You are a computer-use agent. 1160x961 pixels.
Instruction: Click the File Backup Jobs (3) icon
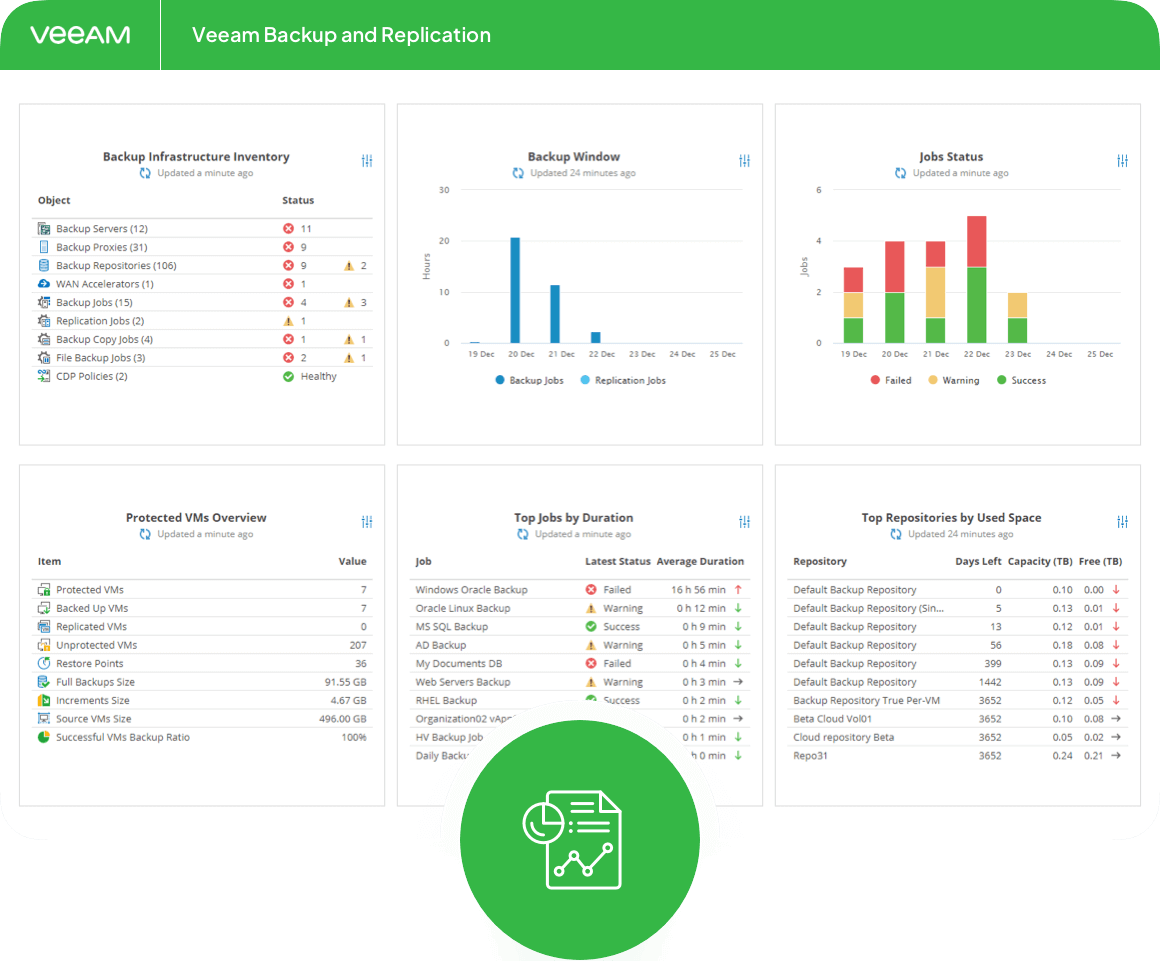coord(44,358)
